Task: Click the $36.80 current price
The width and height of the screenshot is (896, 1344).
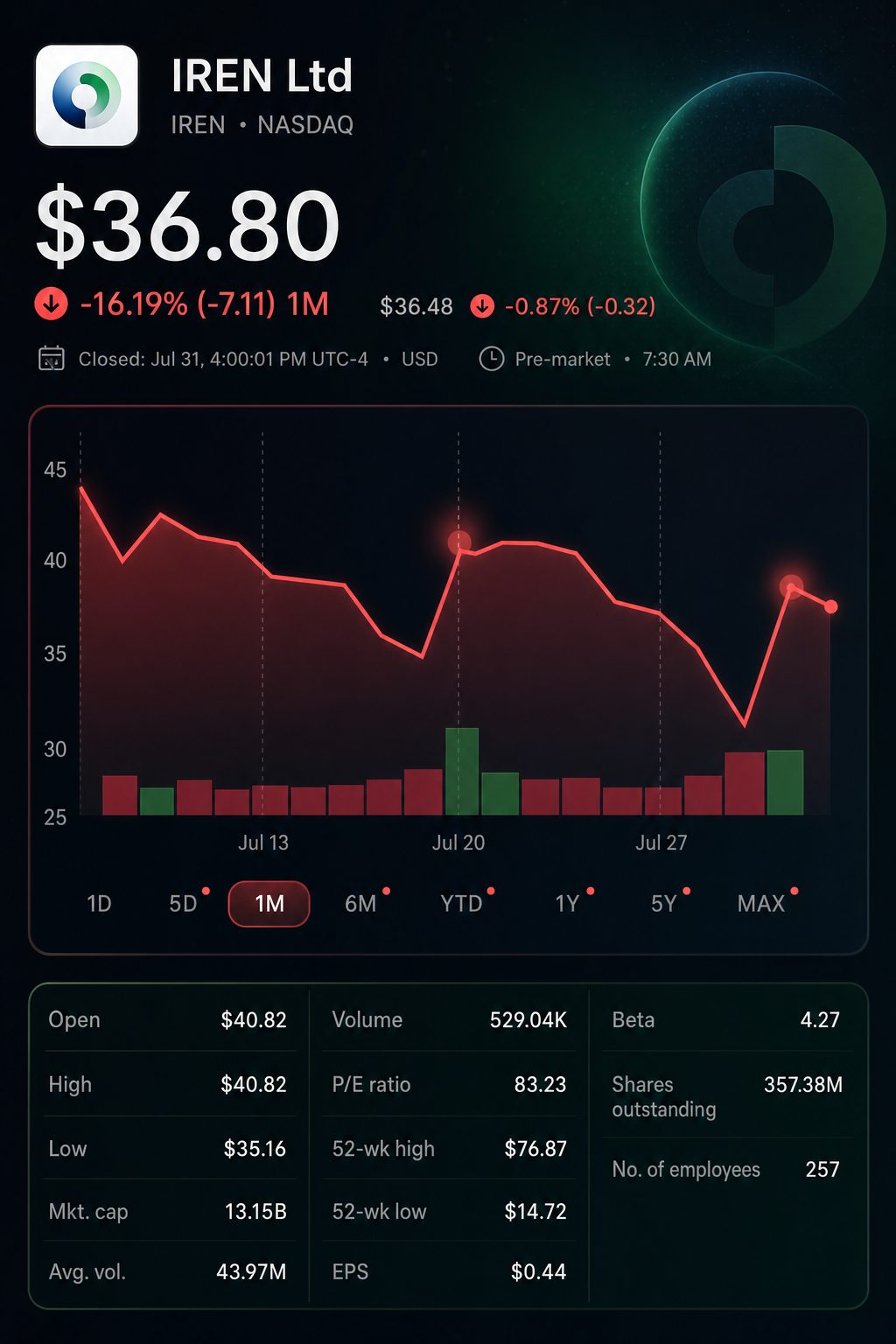Action: coord(187,226)
